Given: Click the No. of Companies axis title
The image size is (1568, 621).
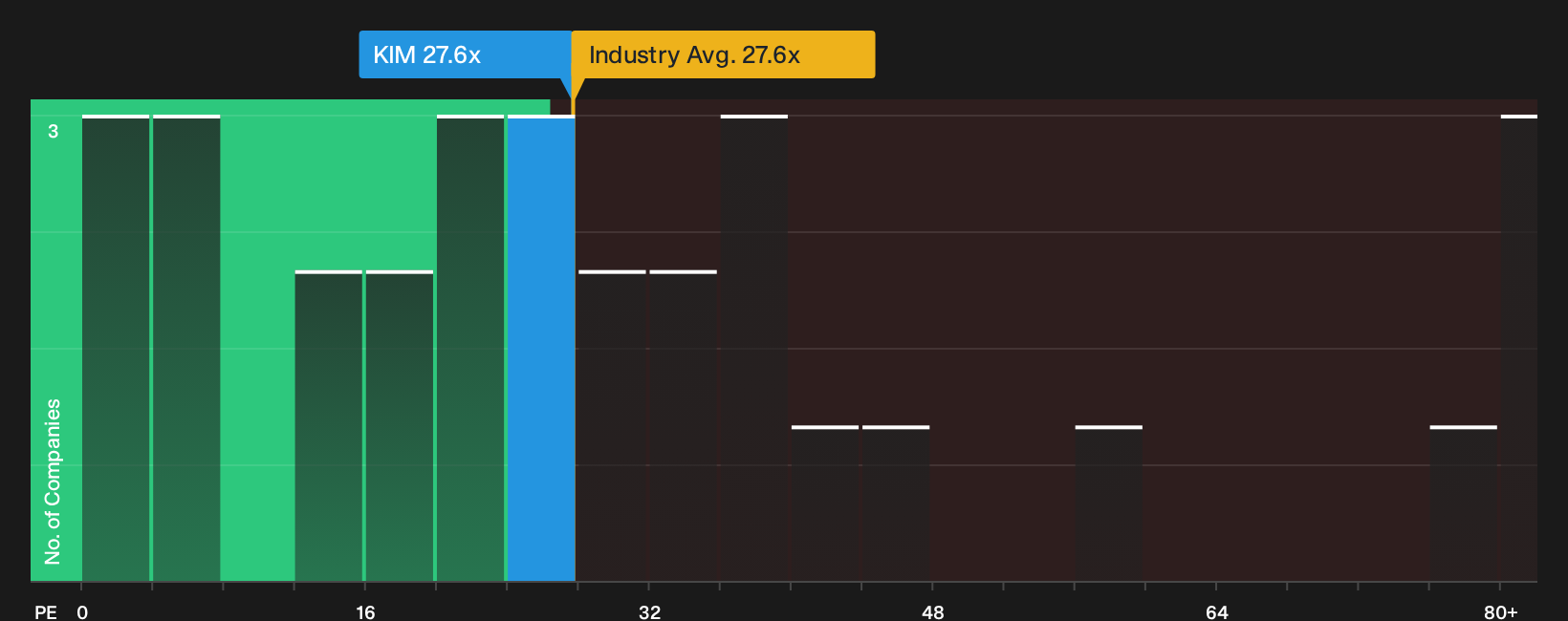Looking at the screenshot, I should coord(53,482).
